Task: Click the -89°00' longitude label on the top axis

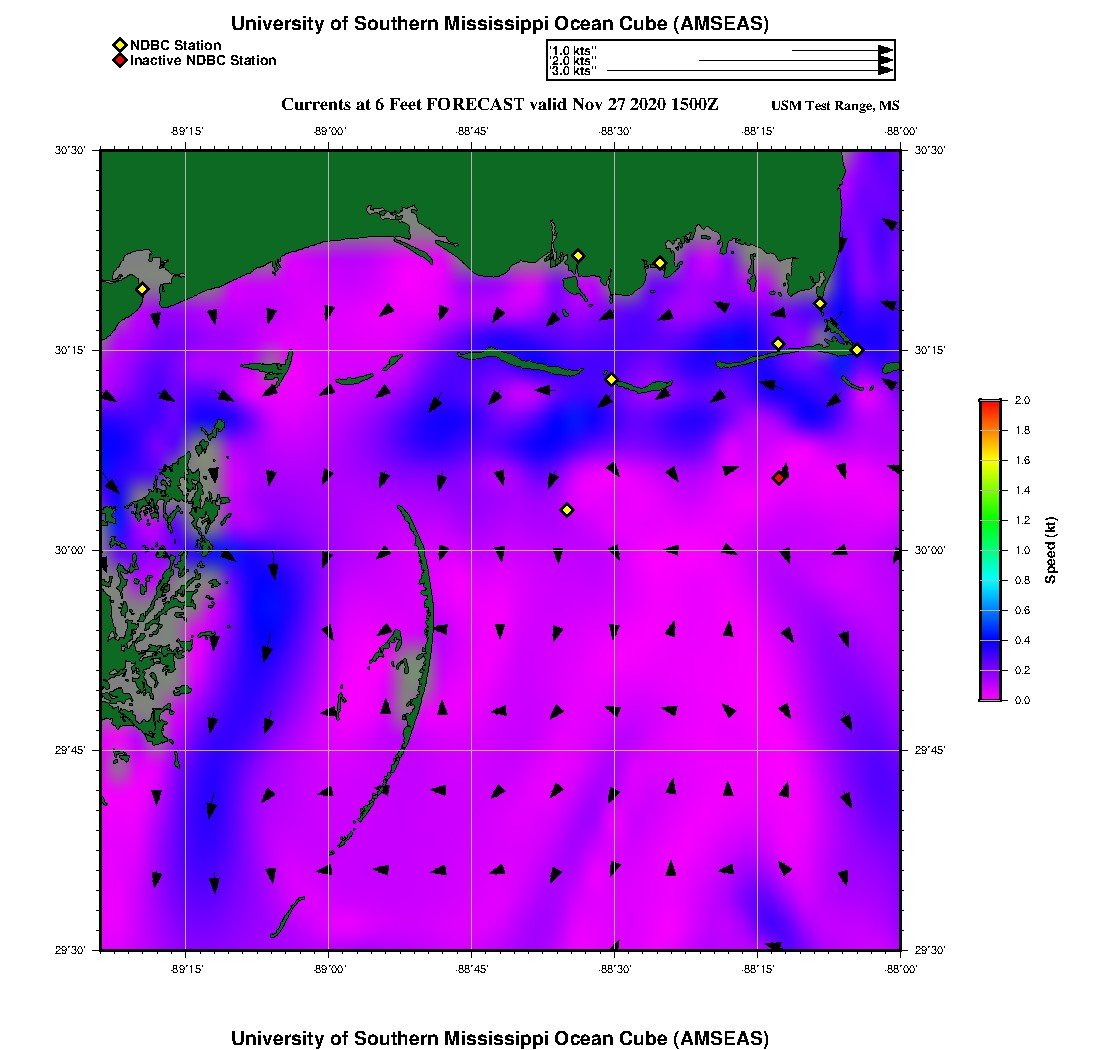Action: click(329, 131)
